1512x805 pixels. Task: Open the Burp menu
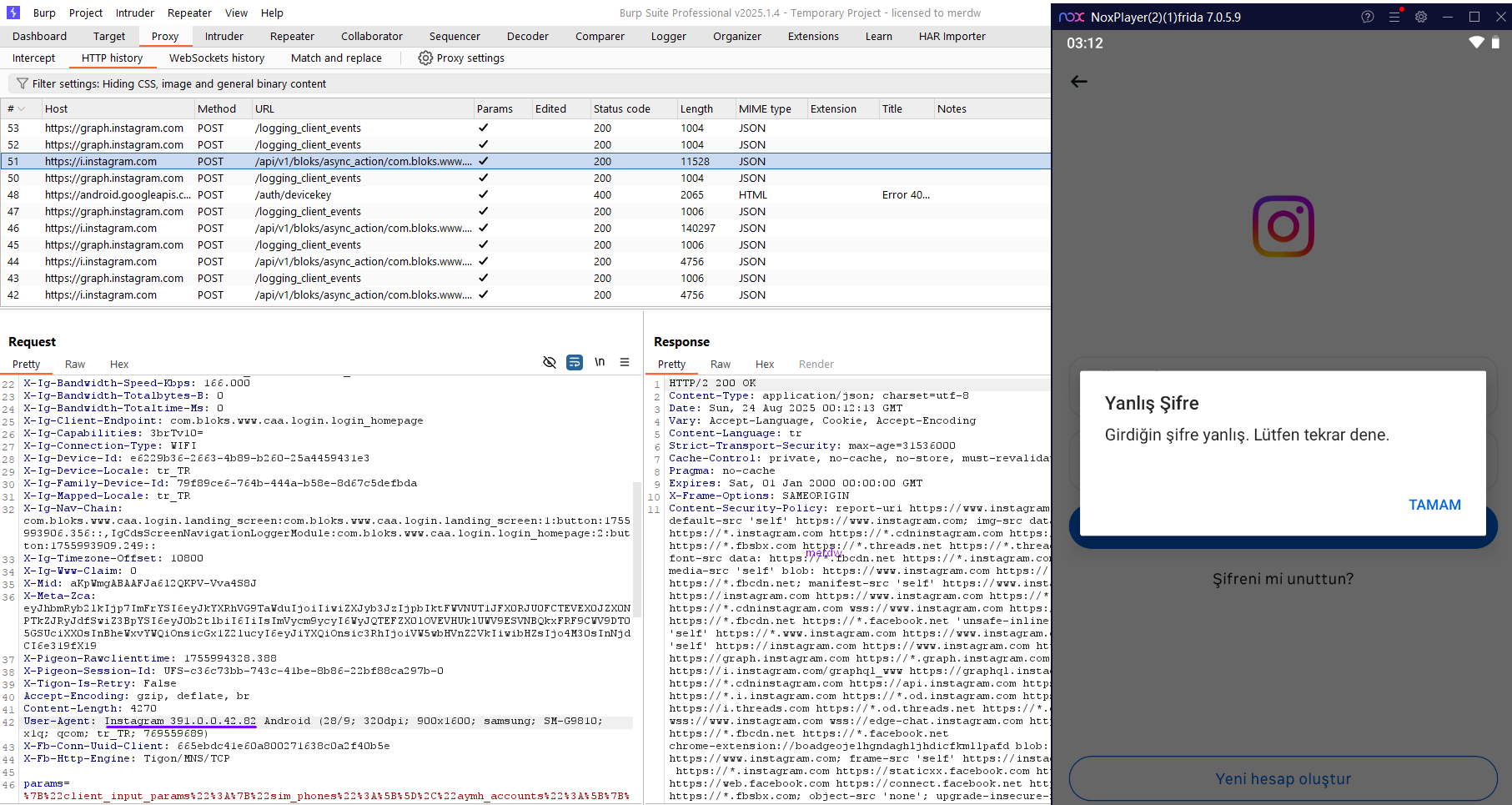tap(44, 13)
